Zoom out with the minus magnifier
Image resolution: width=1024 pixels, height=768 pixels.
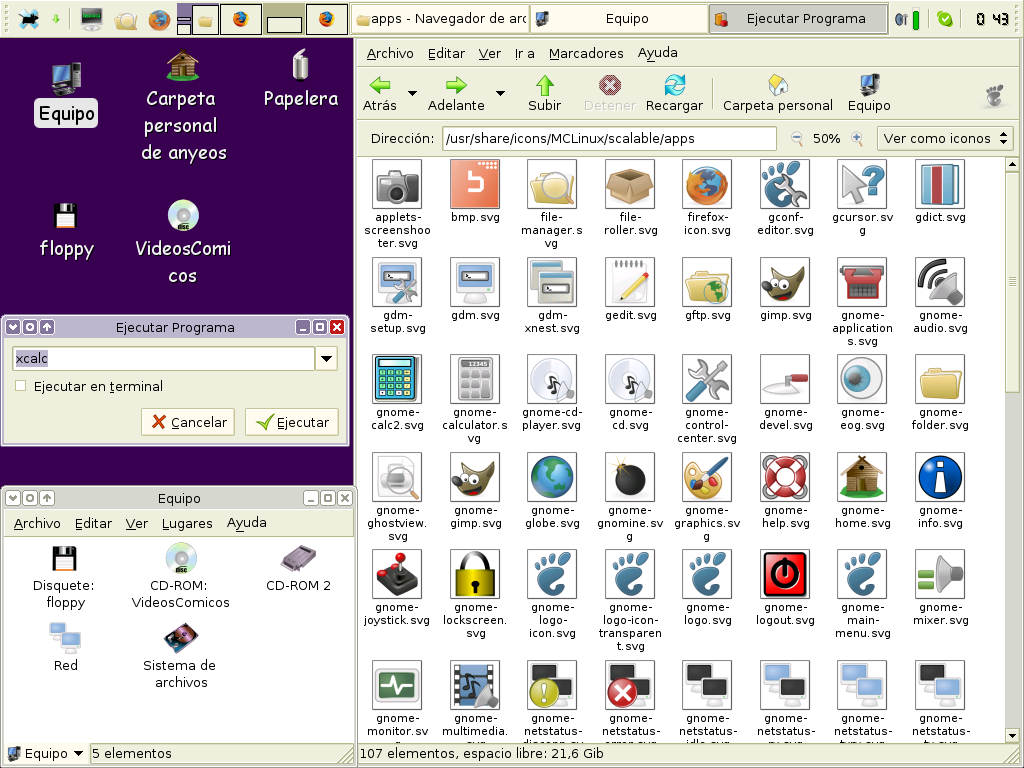[796, 138]
